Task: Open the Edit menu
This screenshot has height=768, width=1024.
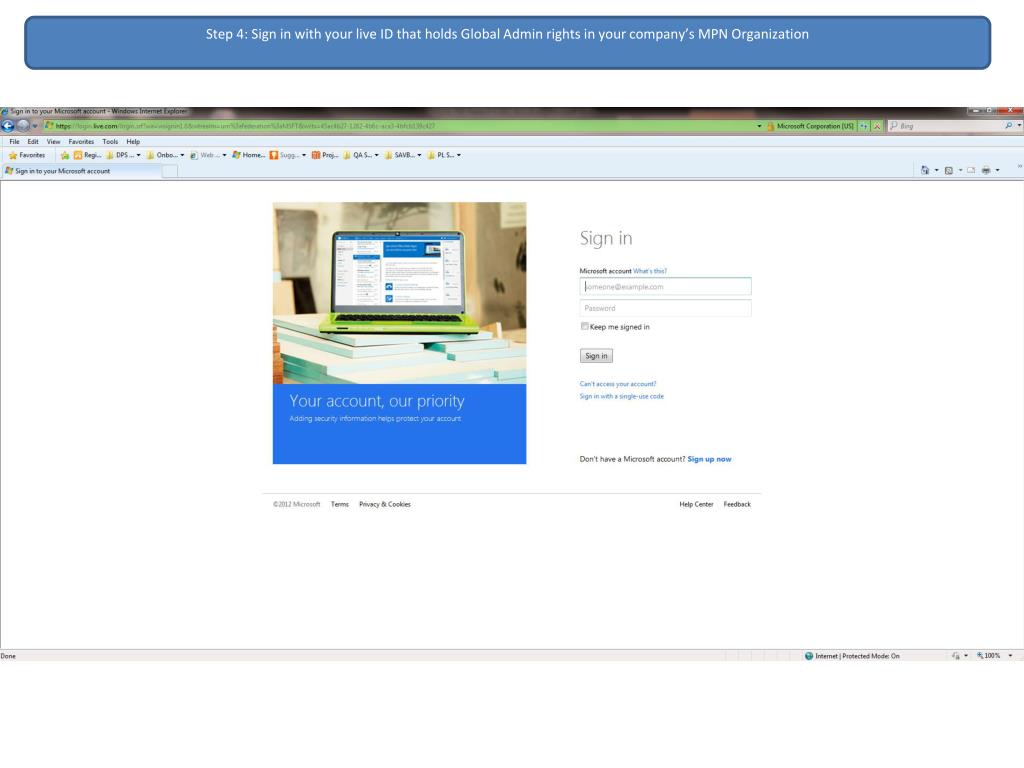Action: click(33, 141)
